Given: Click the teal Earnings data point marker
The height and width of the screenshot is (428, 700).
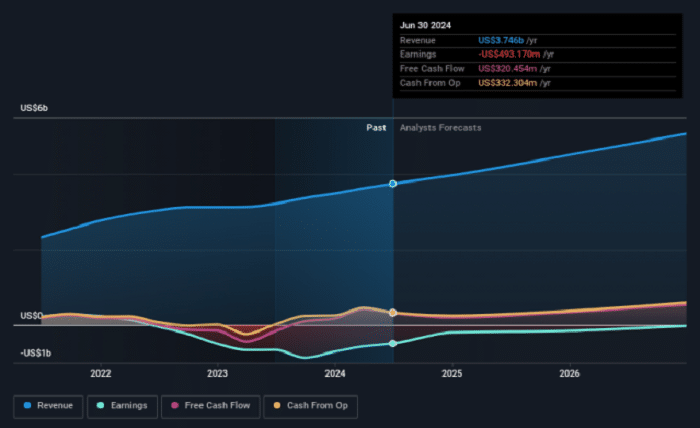Looking at the screenshot, I should [393, 343].
